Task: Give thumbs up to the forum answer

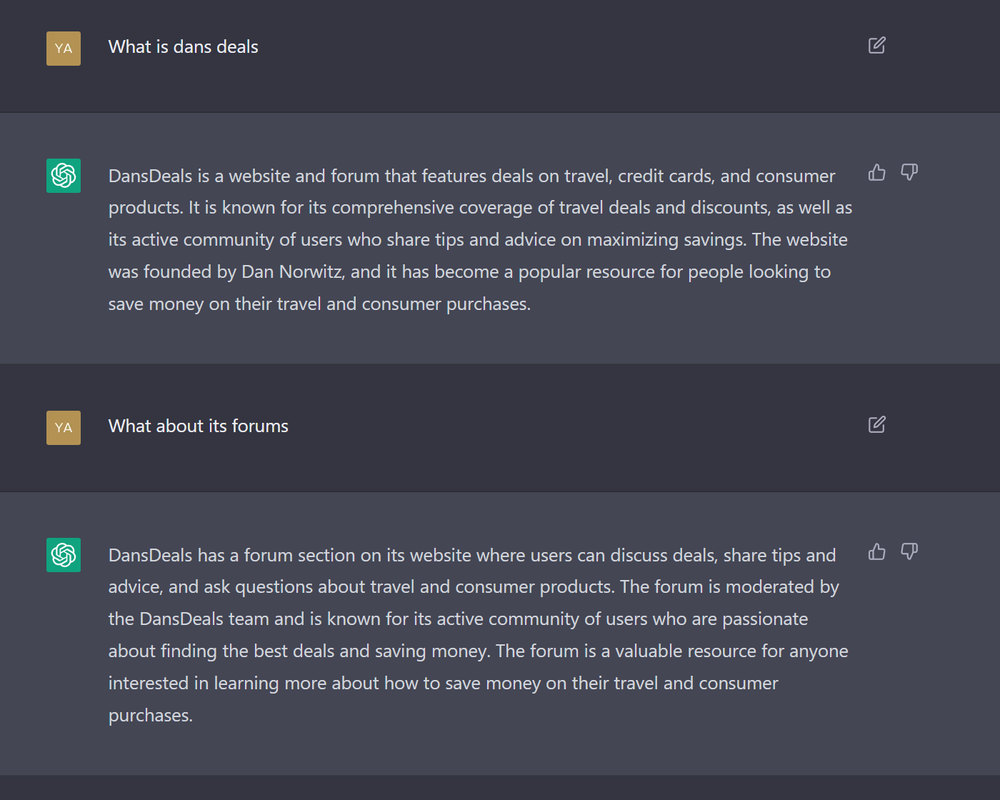Action: coord(876,551)
